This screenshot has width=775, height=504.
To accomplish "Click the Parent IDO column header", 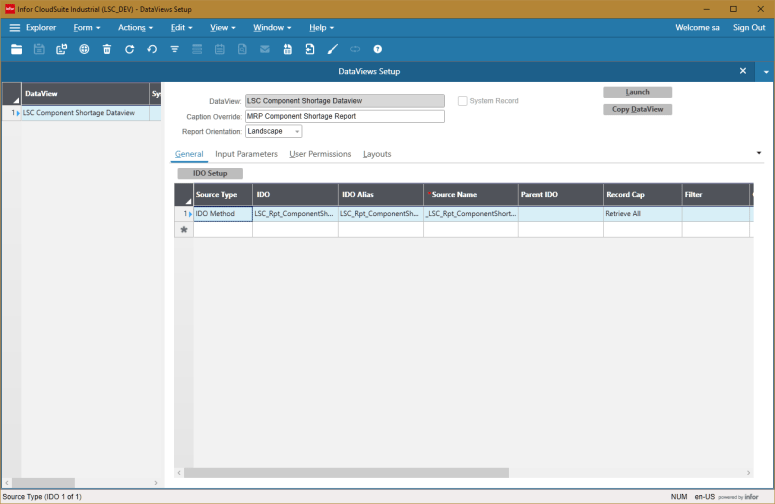I will pyautogui.click(x=560, y=195).
